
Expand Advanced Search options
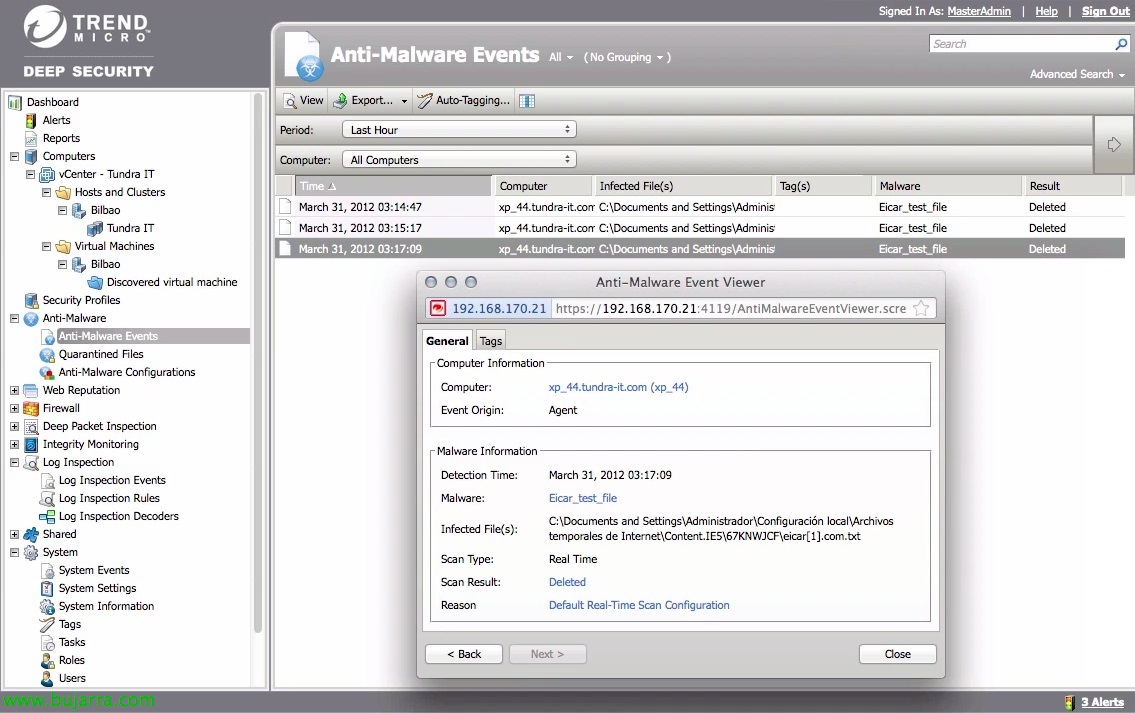[1077, 75]
